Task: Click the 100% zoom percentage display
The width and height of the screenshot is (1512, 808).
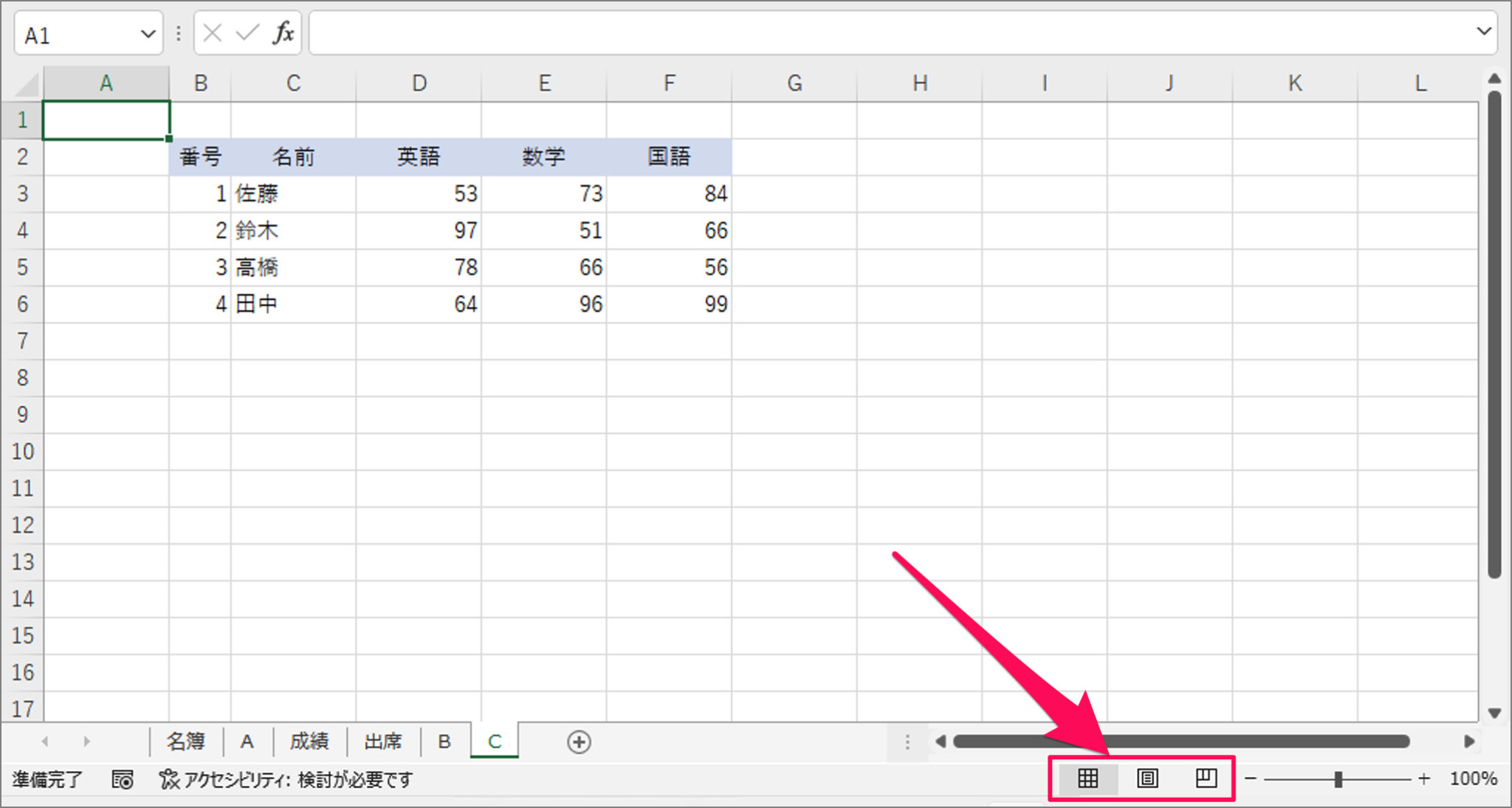Action: click(x=1473, y=778)
